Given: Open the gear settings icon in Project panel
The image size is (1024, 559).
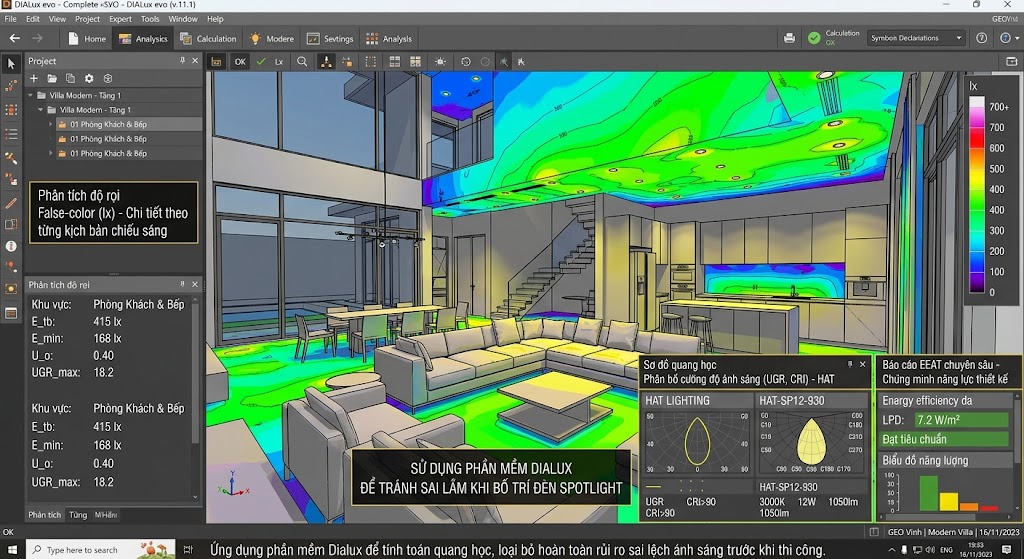Looking at the screenshot, I should click(89, 78).
